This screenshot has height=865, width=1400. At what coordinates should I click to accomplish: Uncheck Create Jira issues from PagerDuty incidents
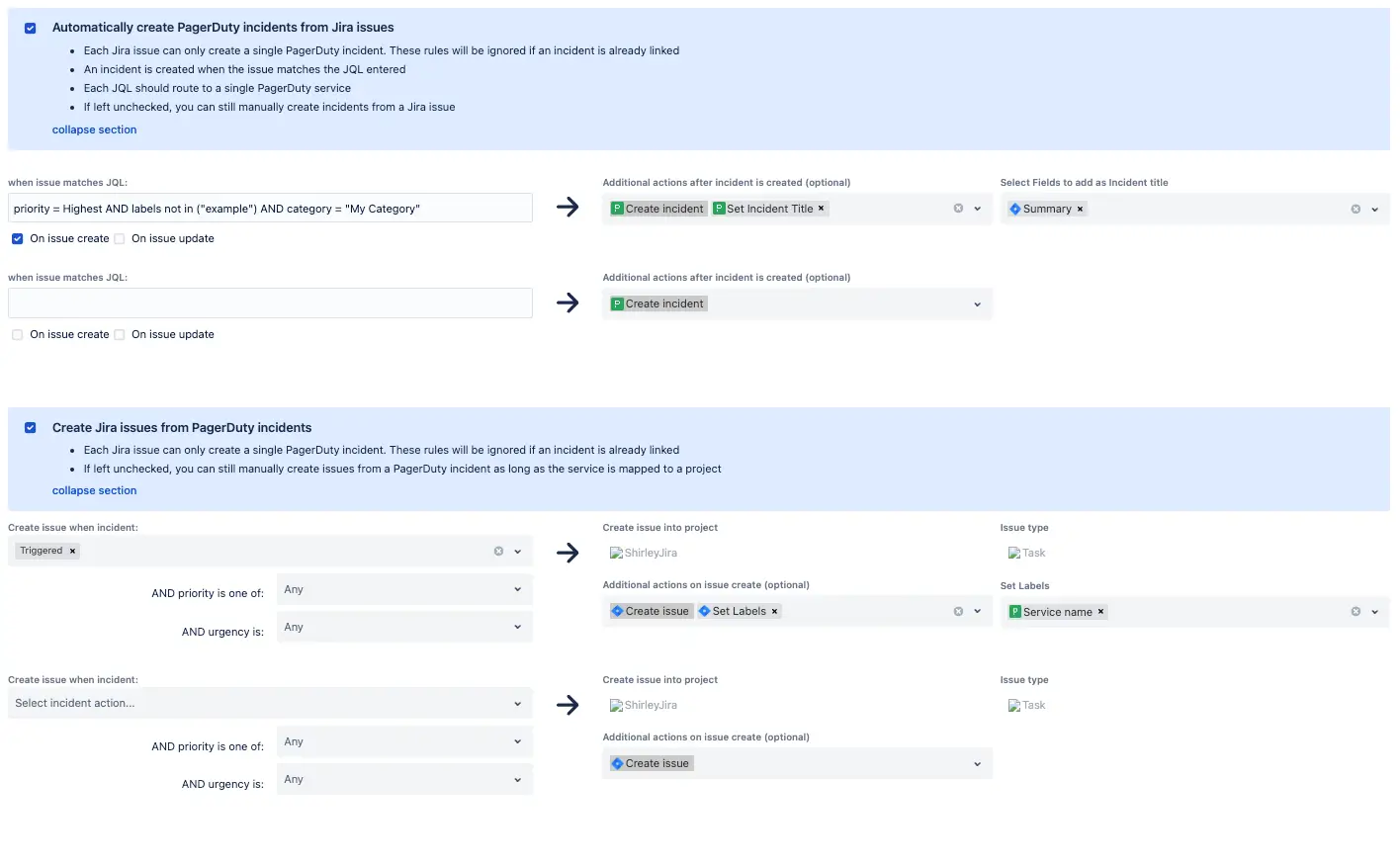[x=31, y=428]
